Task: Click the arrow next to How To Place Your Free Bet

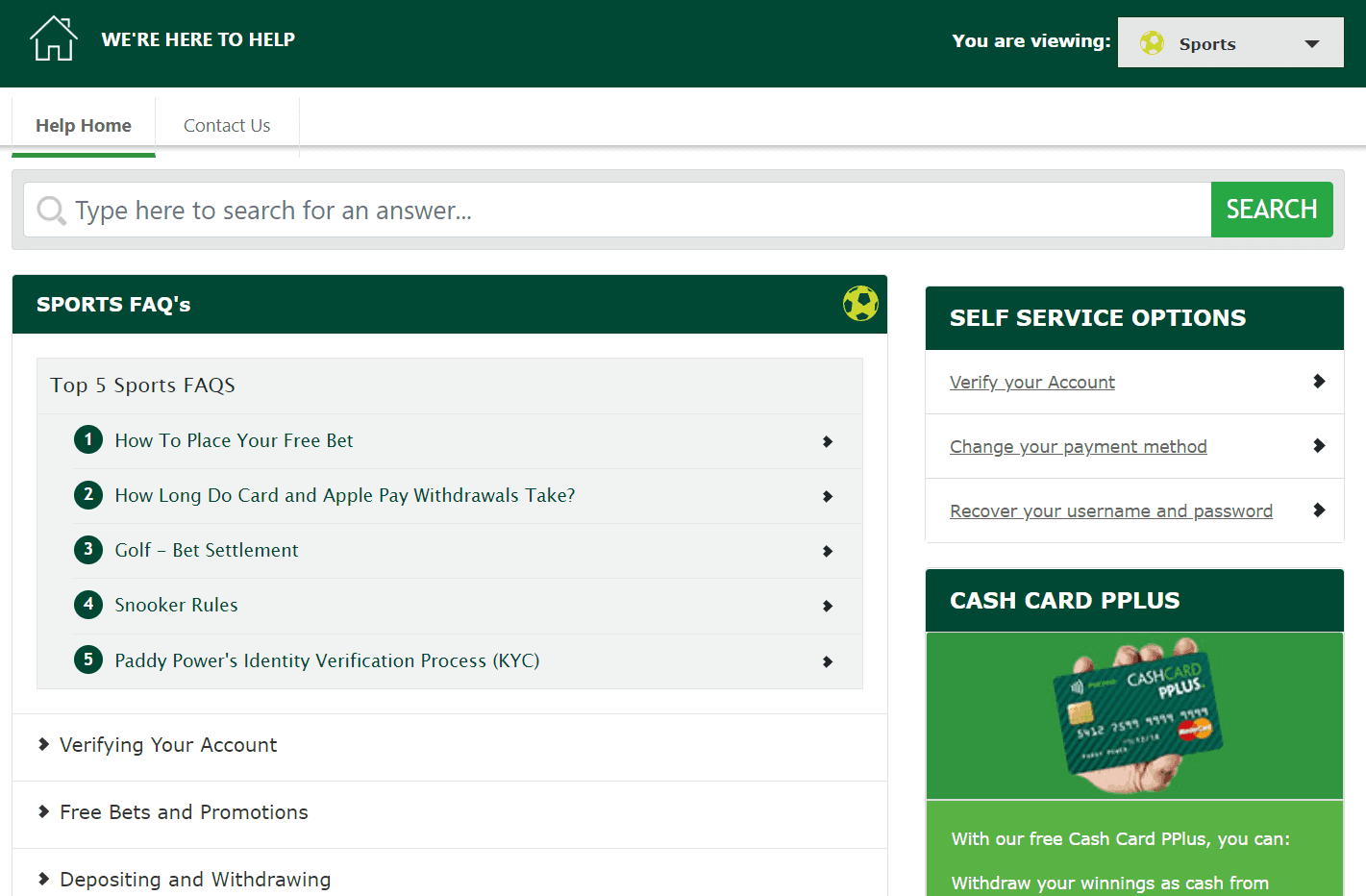Action: tap(828, 441)
